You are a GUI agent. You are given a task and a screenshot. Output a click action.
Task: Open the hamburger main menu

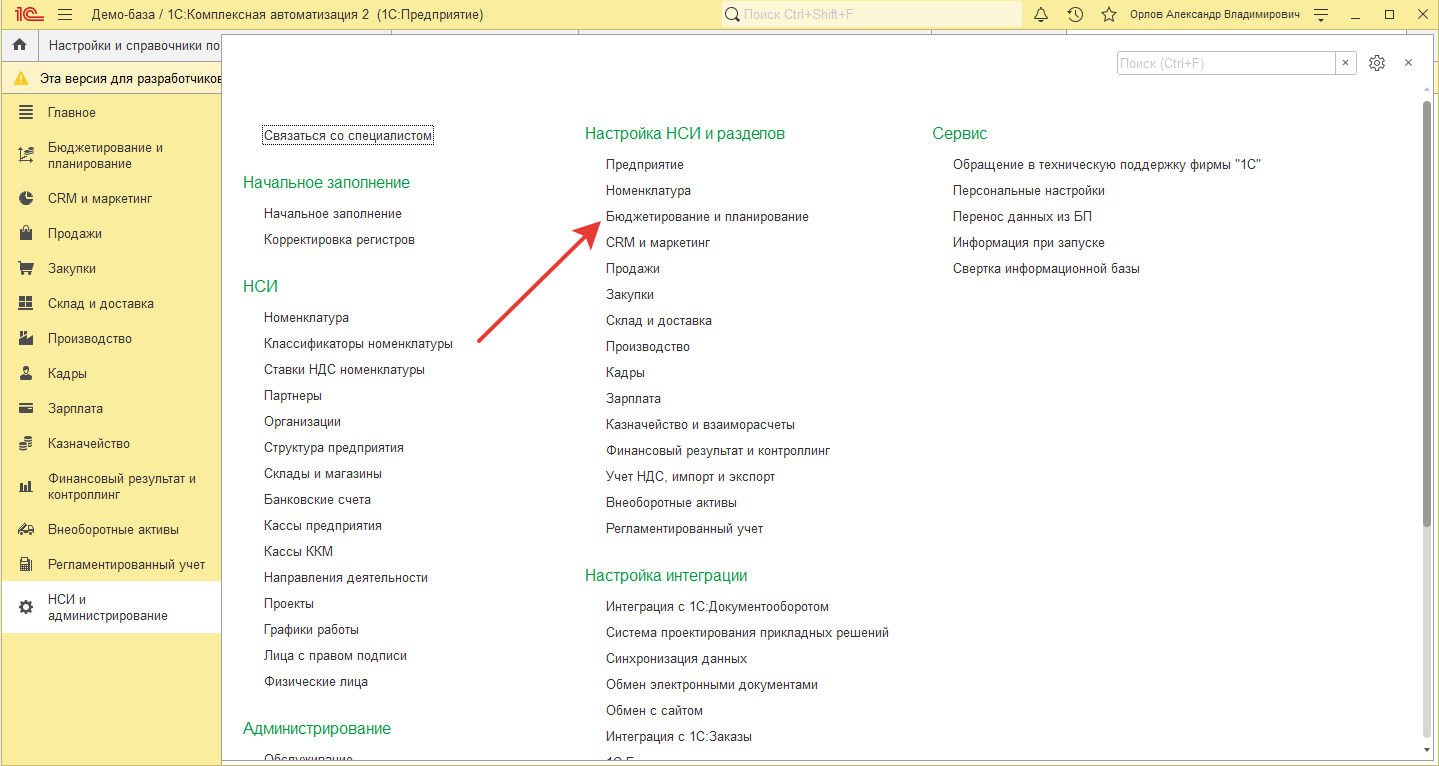tap(65, 15)
